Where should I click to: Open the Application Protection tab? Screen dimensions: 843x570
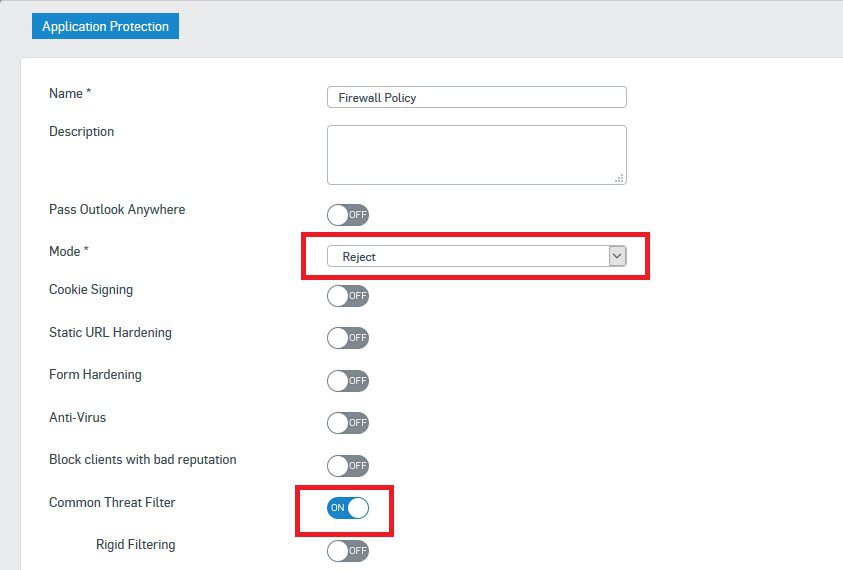tap(105, 26)
